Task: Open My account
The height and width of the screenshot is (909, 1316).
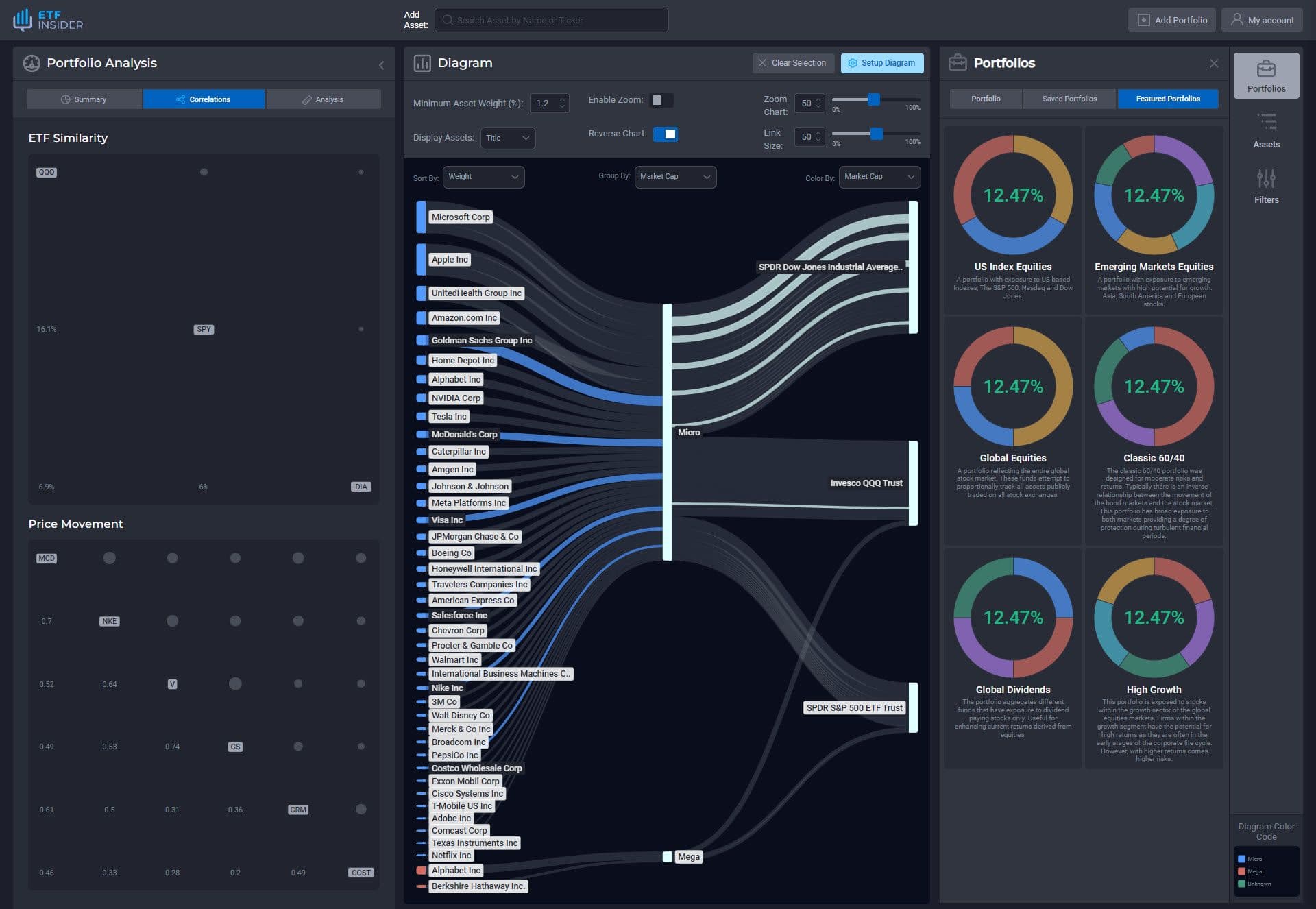Action: pos(1262,20)
